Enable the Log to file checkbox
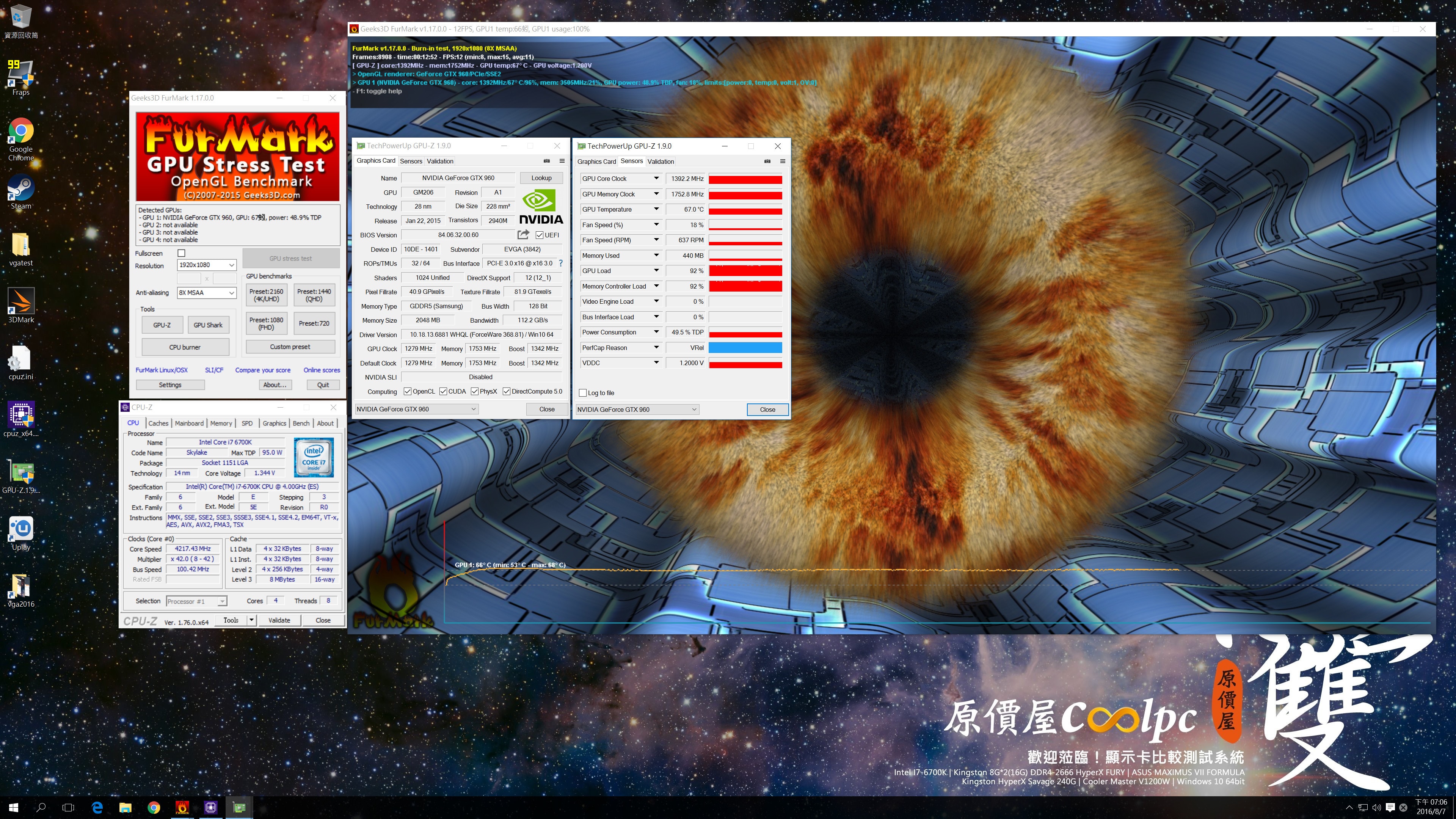The image size is (1456, 819). [583, 393]
